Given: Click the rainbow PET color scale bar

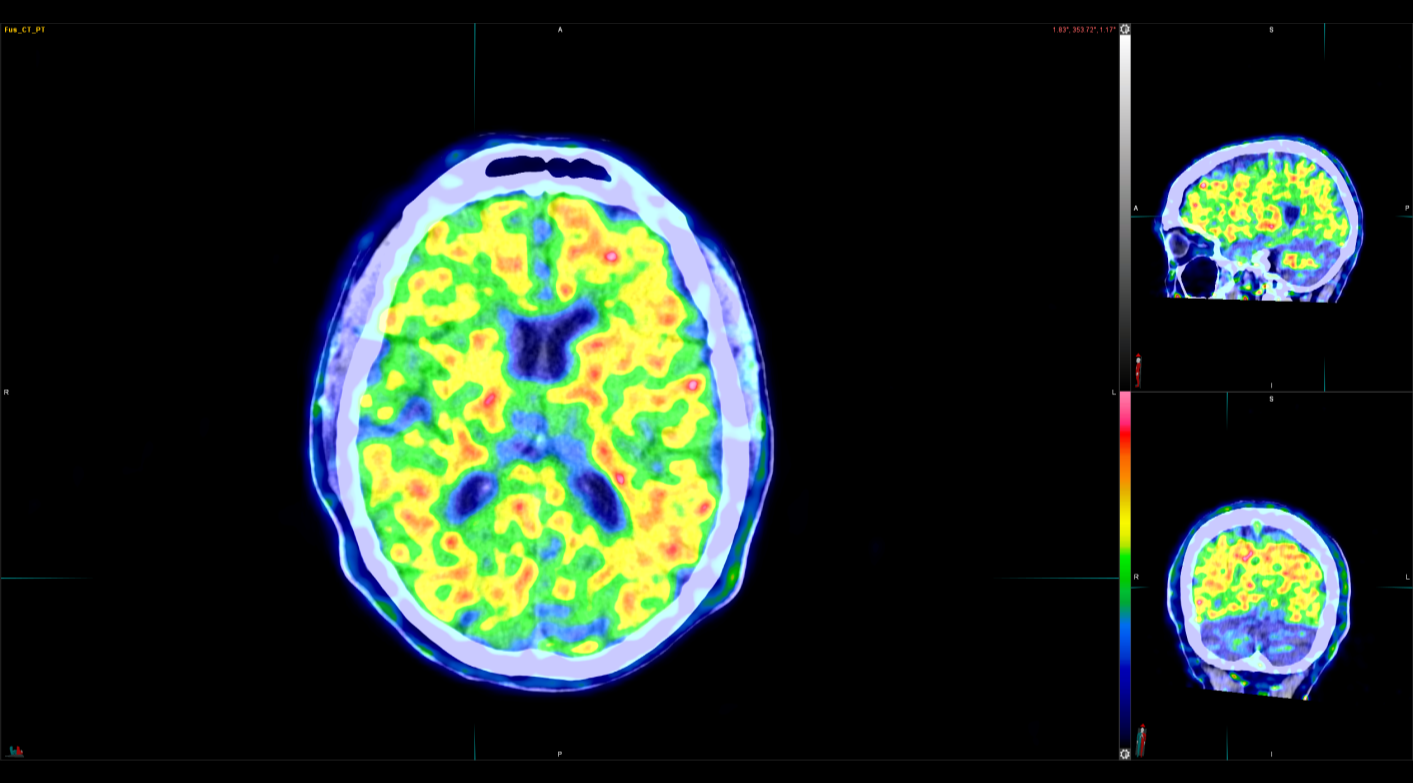Looking at the screenshot, I should click(1125, 570).
